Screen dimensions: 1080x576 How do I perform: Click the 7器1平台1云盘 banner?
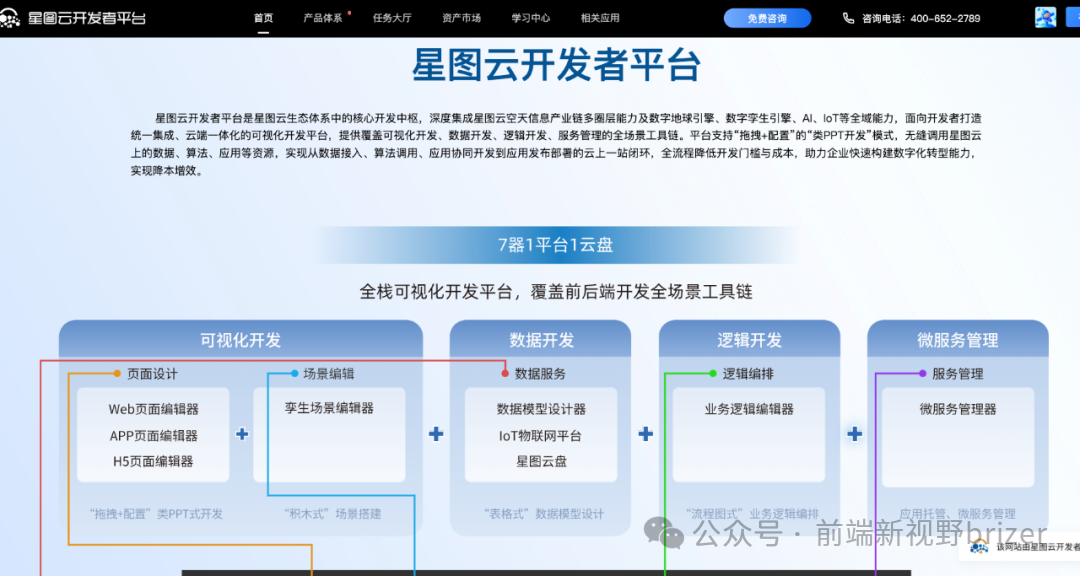(555, 245)
